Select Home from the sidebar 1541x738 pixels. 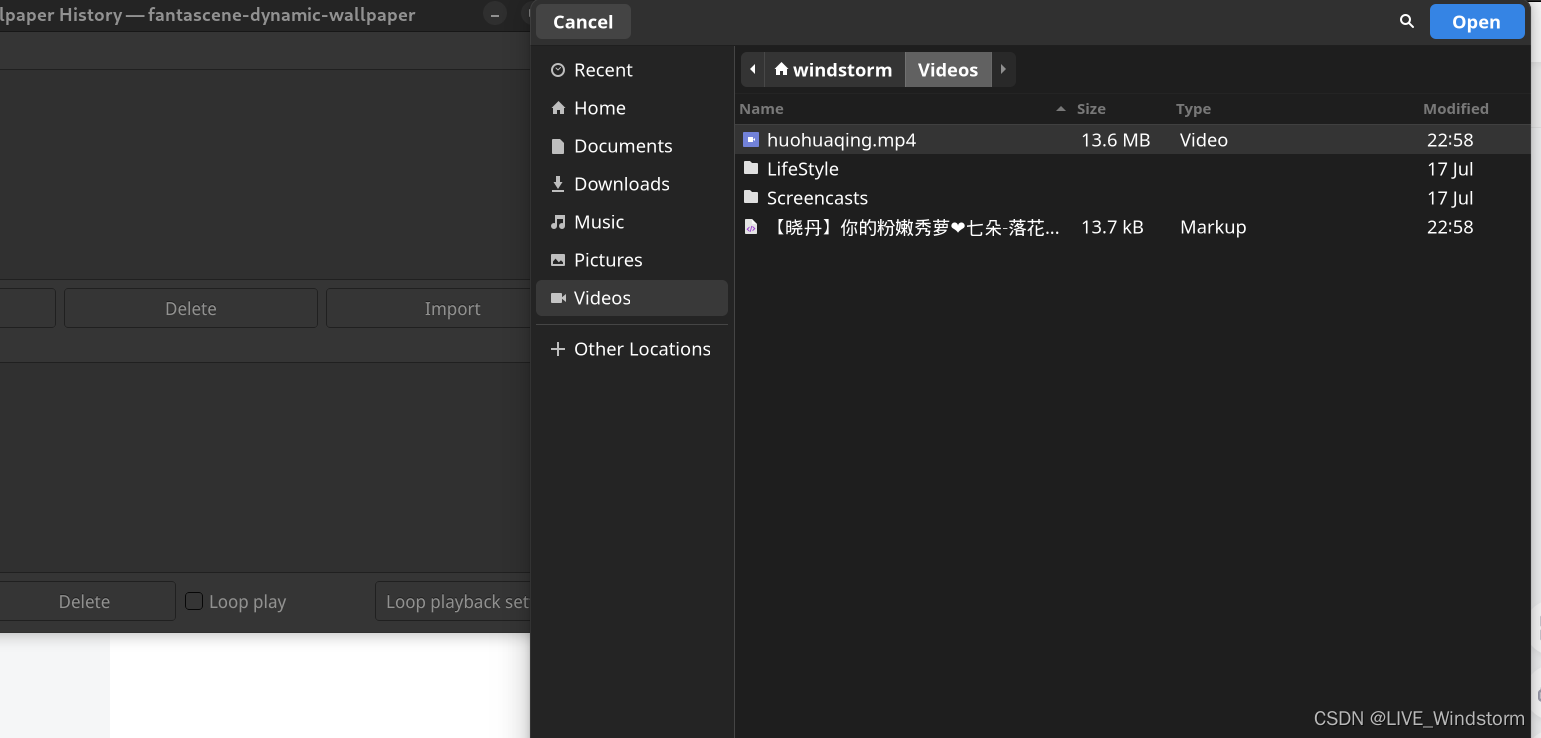[599, 107]
